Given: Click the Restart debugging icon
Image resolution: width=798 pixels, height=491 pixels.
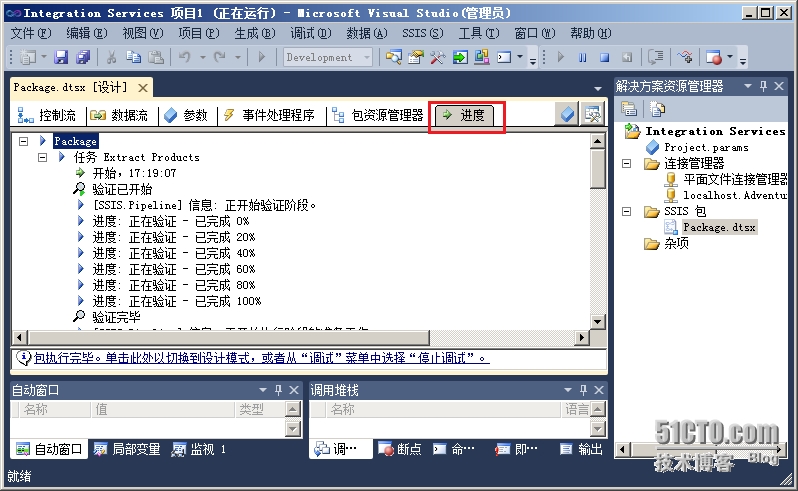Looking at the screenshot, I should coord(626,57).
